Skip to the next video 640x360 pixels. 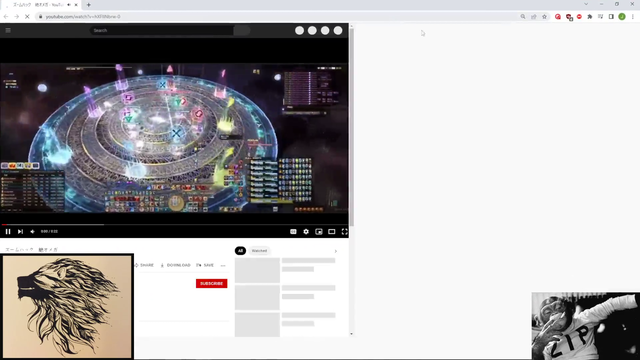coord(20,231)
